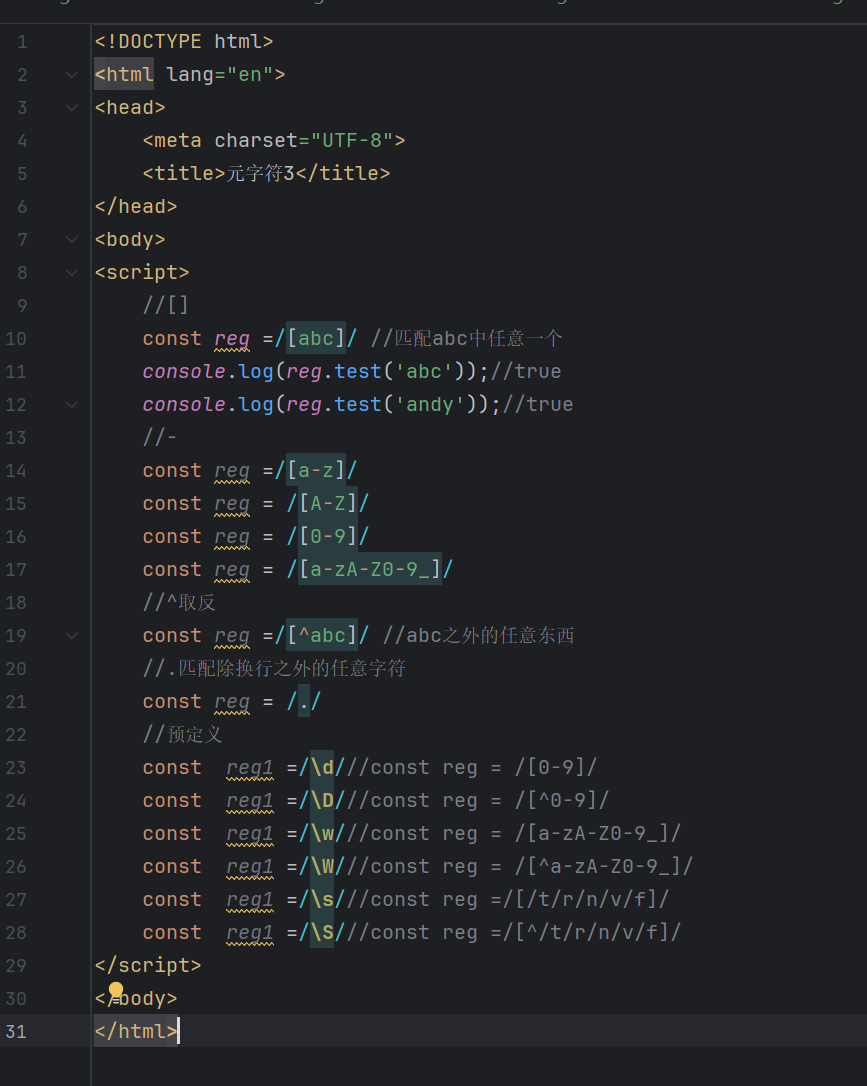Click the title text 元字符3

click(x=260, y=173)
